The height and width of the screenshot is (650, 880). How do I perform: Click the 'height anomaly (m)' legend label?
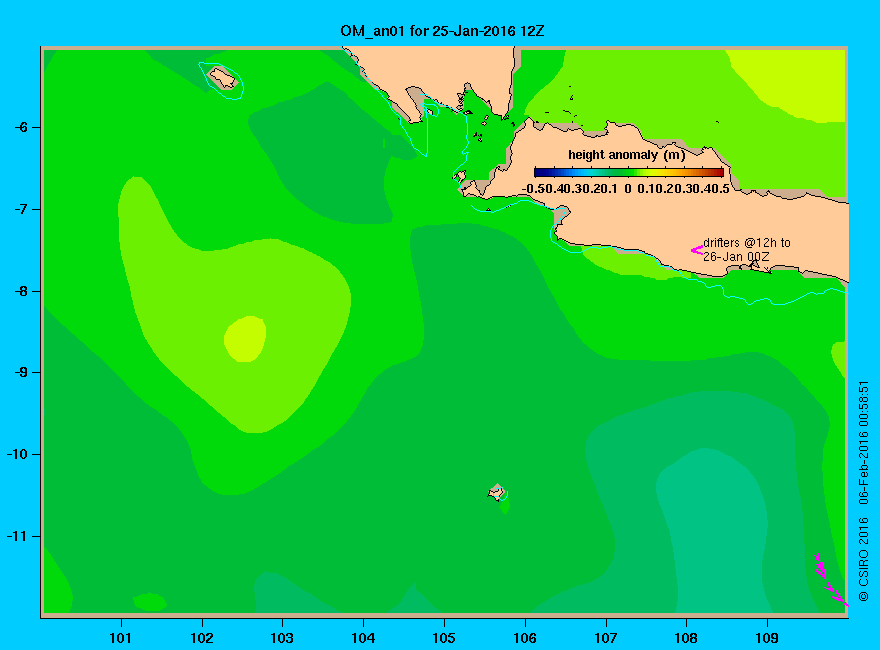[626, 155]
